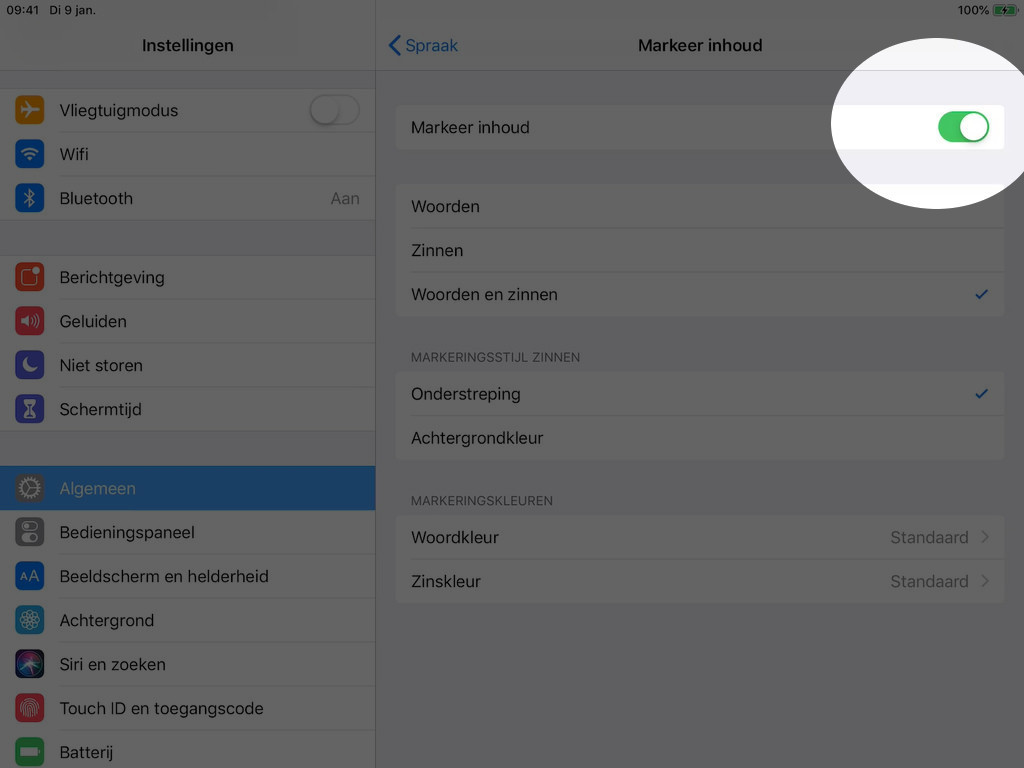
Task: Open Bedieningspaneel in the sidebar
Action: [x=187, y=532]
